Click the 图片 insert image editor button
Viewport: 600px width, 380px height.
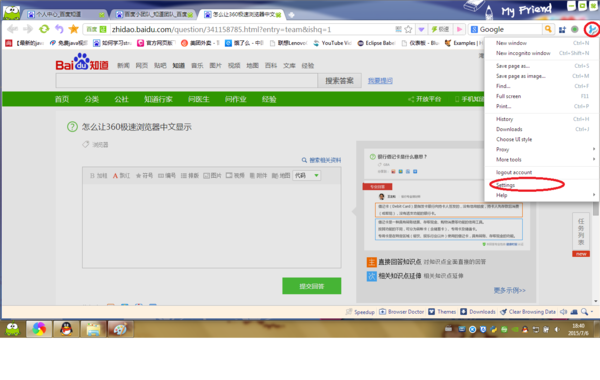click(x=212, y=176)
